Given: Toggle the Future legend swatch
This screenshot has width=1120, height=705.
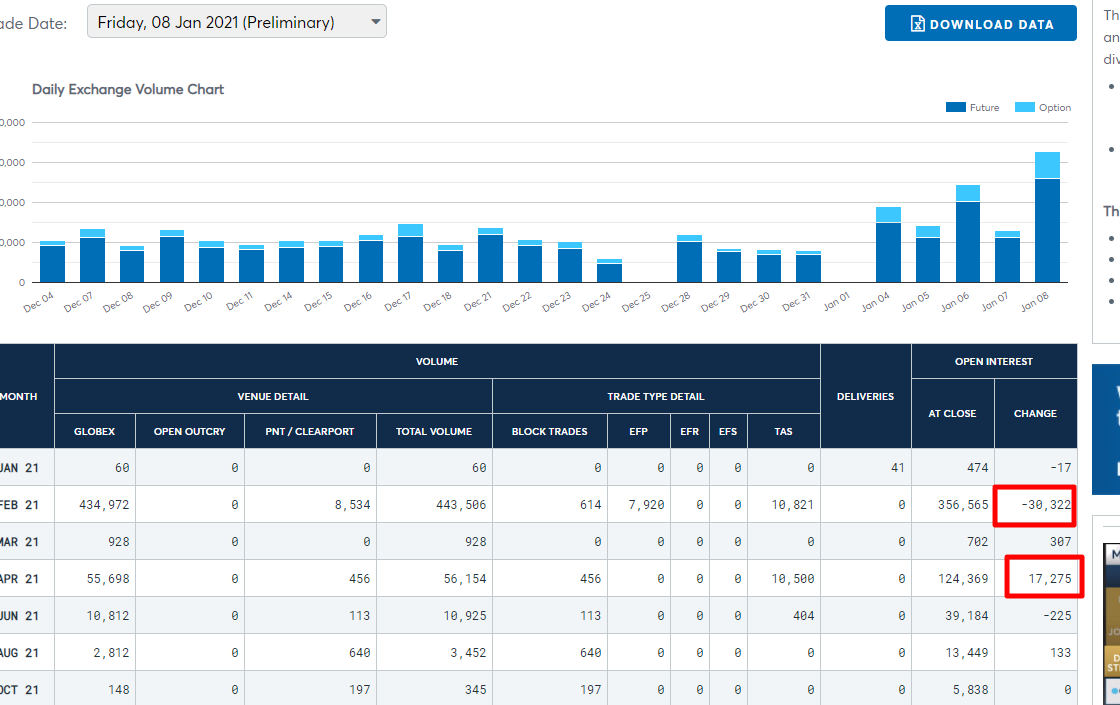Looking at the screenshot, I should click(x=956, y=107).
